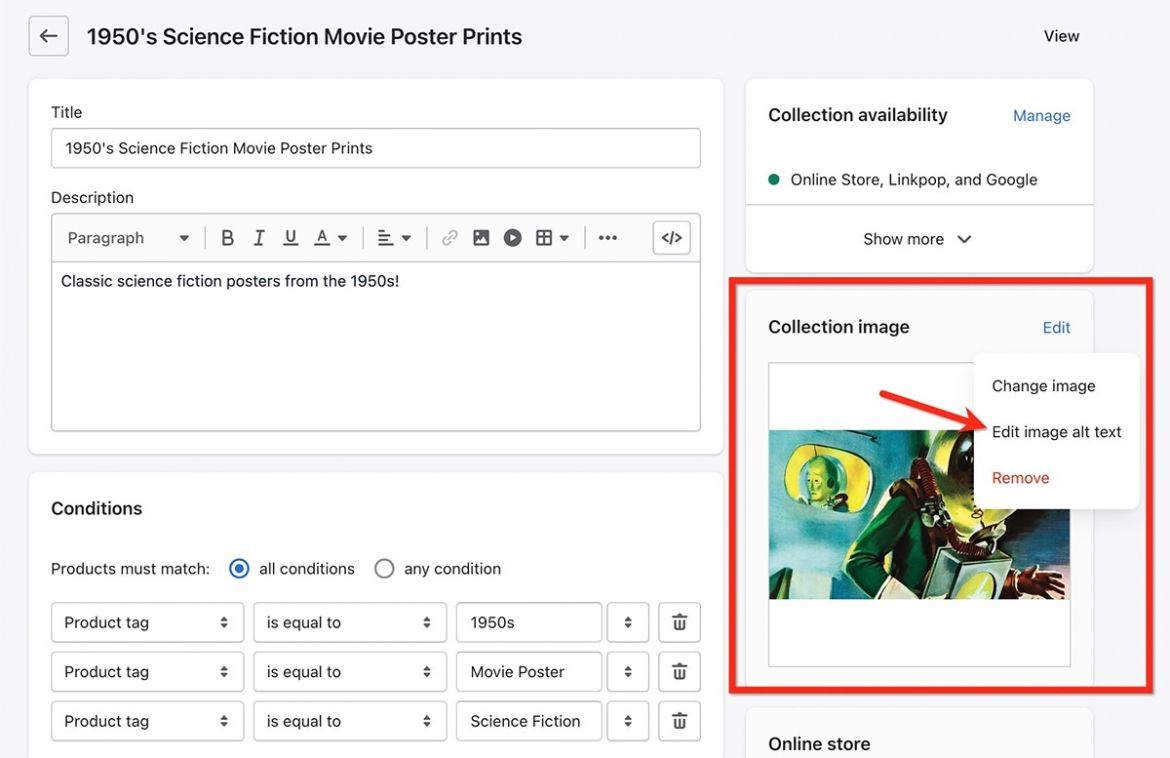Screen dimensions: 1170x758
Task: Click the View link at top right
Action: coord(1061,36)
